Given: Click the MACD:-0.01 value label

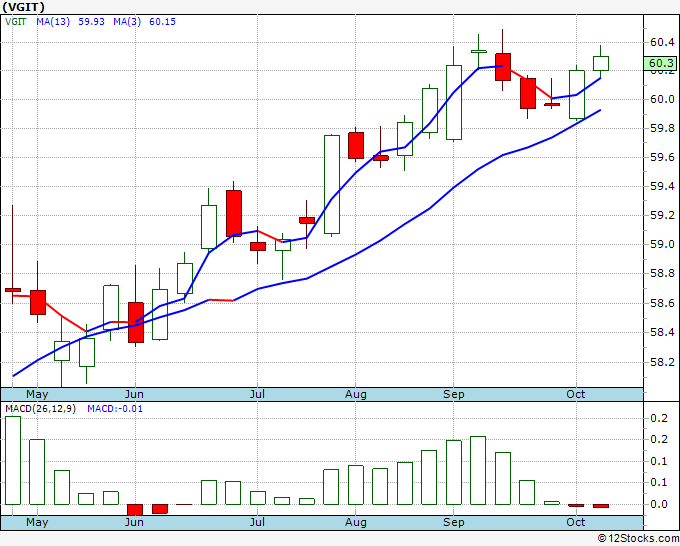Looking at the screenshot, I should point(115,409).
